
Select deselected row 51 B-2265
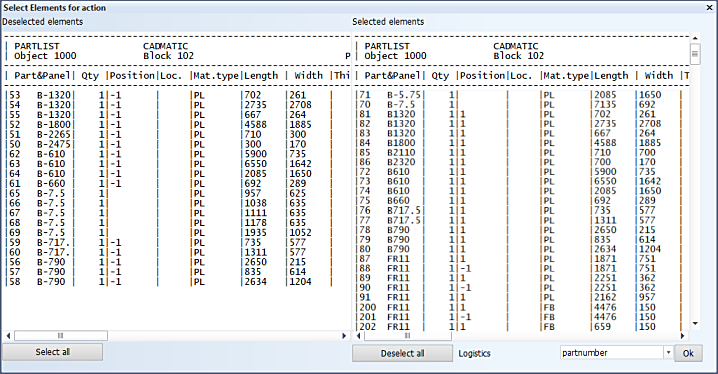(x=177, y=134)
